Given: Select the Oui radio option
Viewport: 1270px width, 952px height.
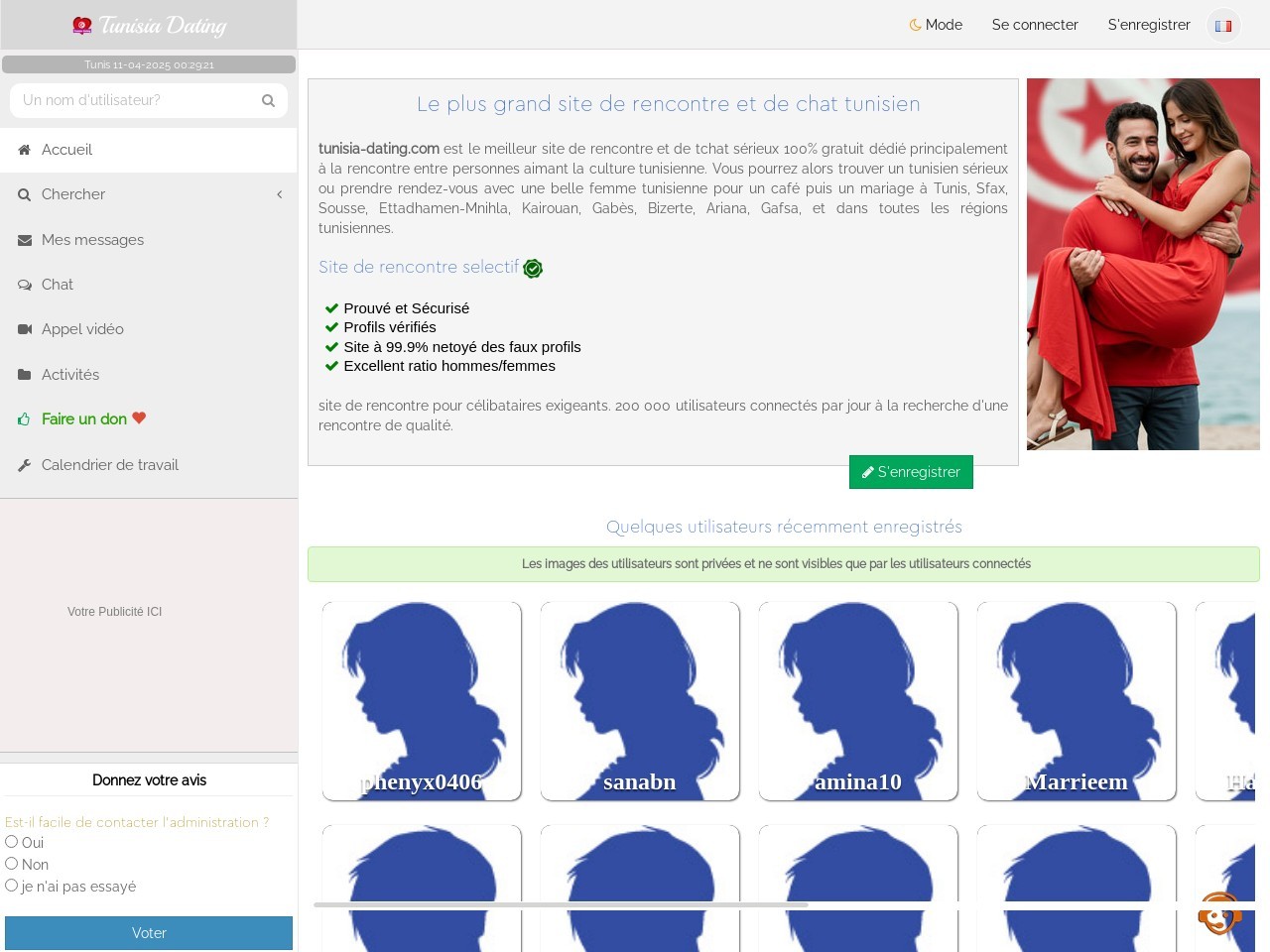Looking at the screenshot, I should (12, 841).
